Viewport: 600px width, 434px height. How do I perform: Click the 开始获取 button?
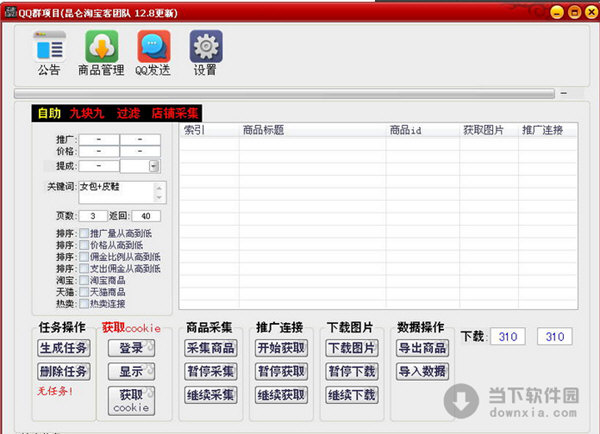tap(281, 348)
